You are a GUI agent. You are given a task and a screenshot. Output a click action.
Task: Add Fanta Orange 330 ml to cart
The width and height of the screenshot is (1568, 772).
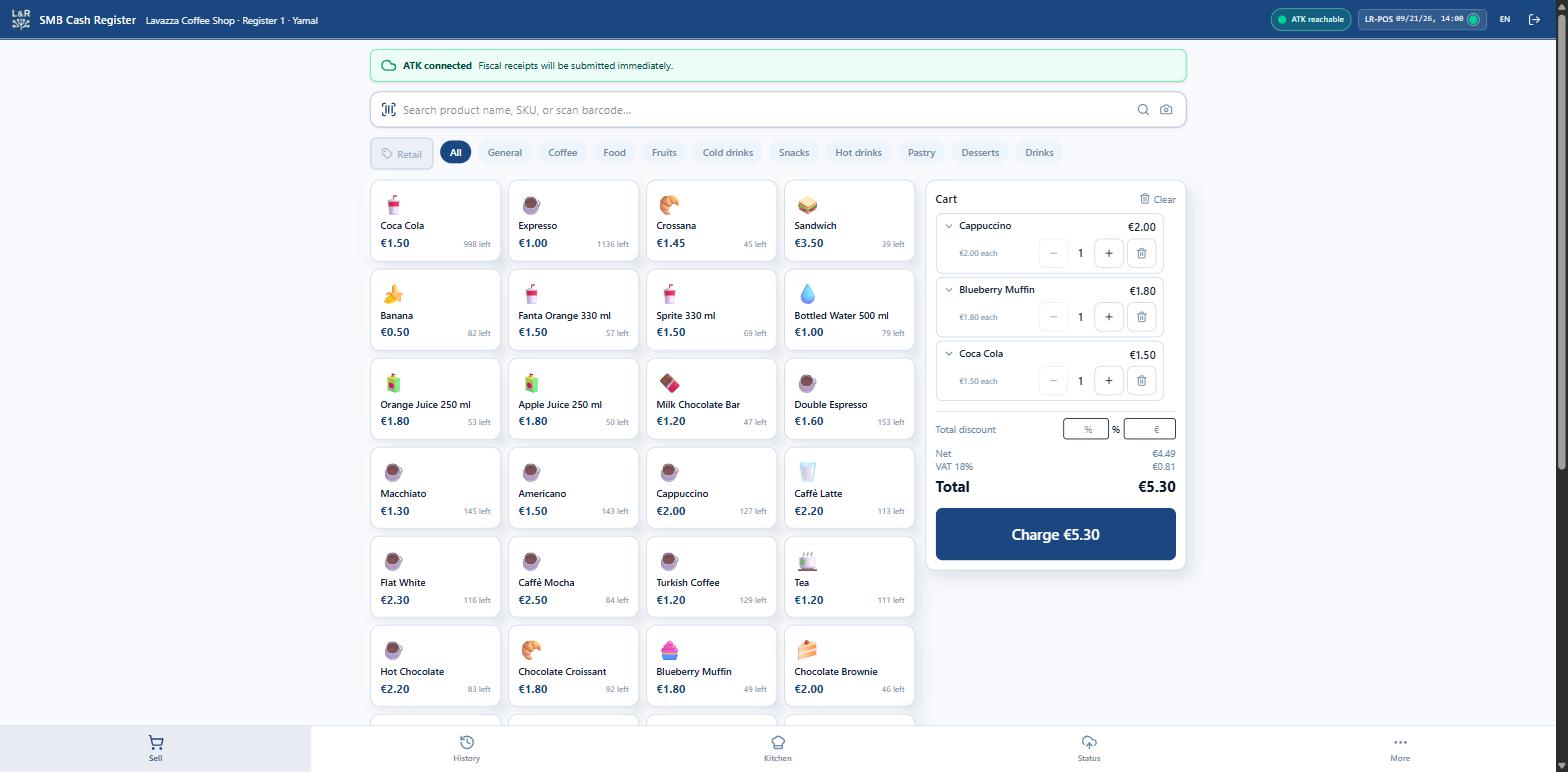pos(573,310)
